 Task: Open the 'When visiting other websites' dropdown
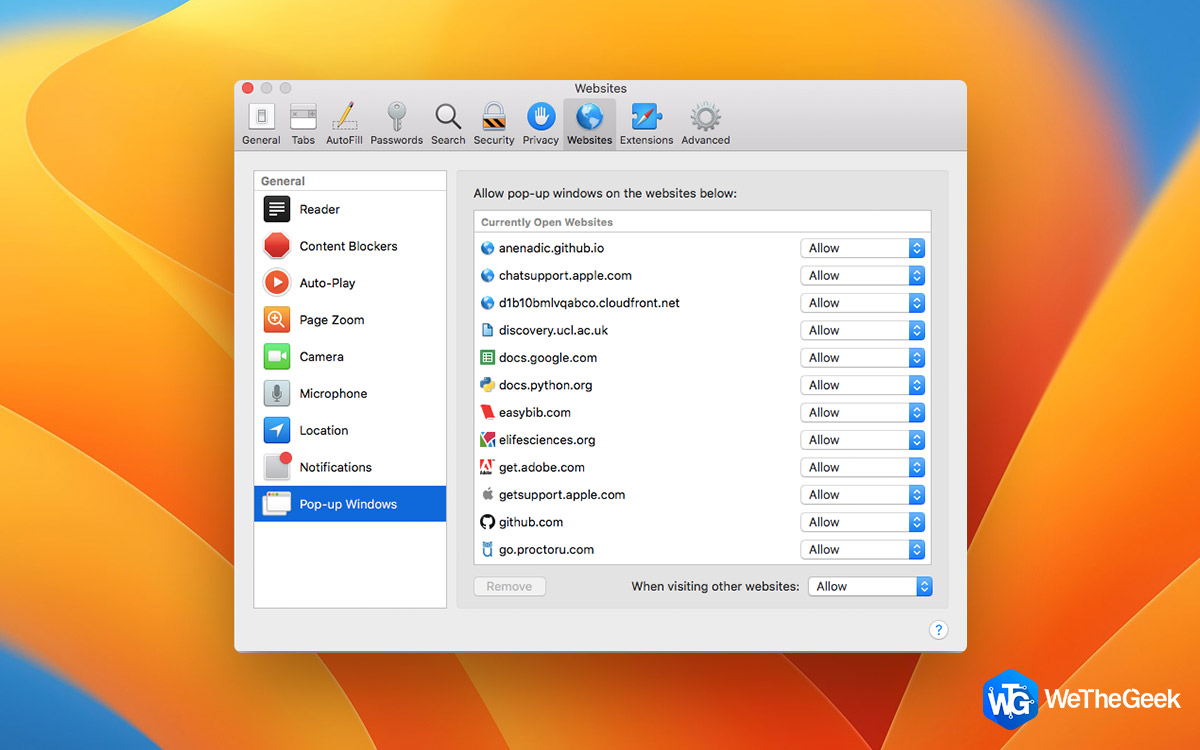coord(870,587)
